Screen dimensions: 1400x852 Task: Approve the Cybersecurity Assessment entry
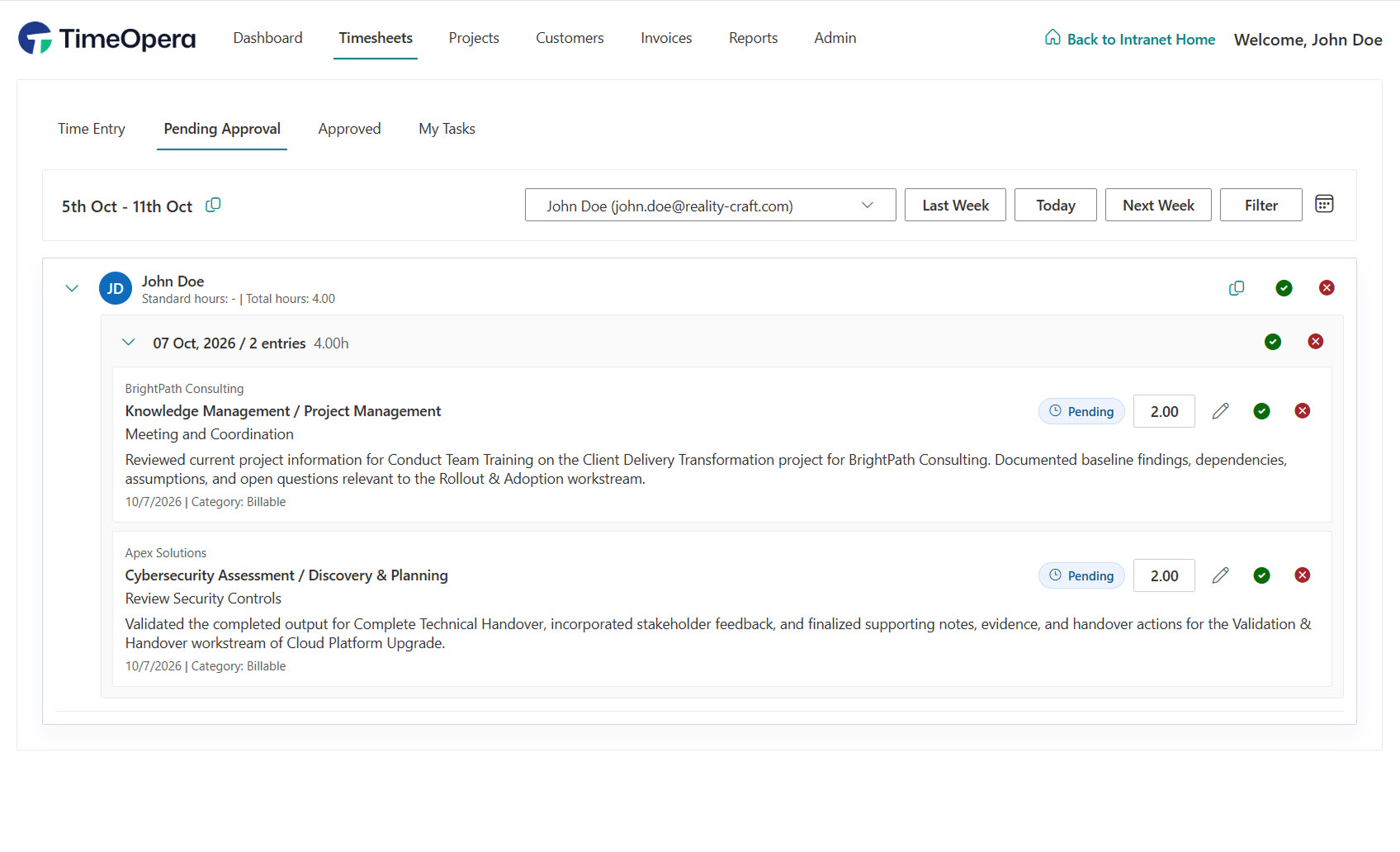tap(1261, 575)
